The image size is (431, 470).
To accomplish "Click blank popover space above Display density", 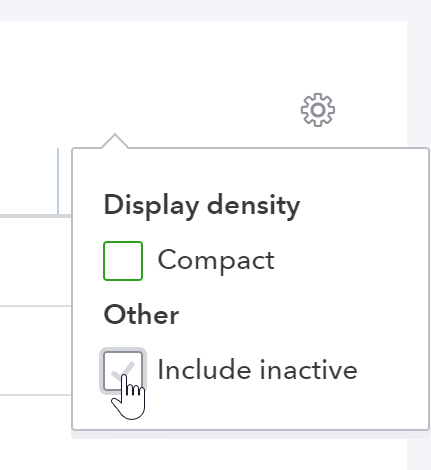I will point(250,170).
